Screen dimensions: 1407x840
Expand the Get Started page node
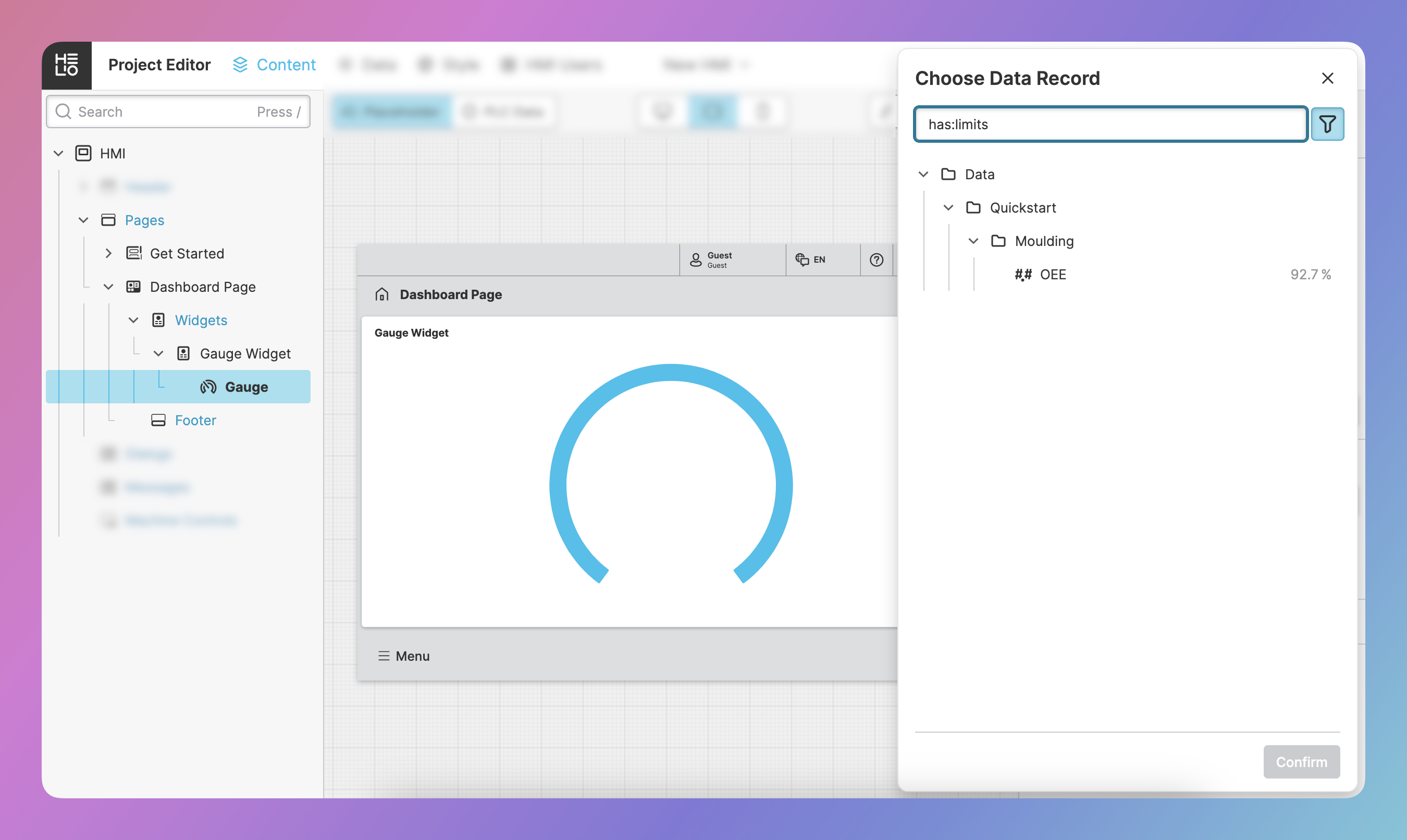click(108, 254)
